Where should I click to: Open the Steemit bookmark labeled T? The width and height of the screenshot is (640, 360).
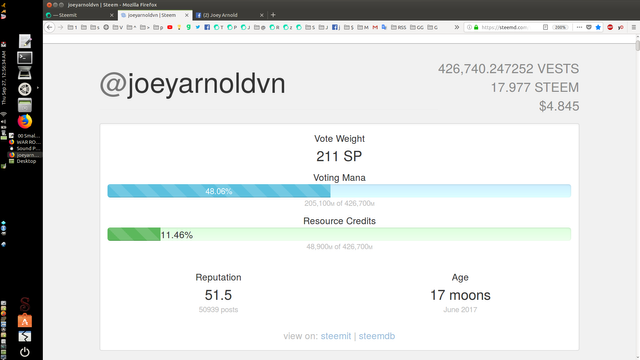click(218, 27)
